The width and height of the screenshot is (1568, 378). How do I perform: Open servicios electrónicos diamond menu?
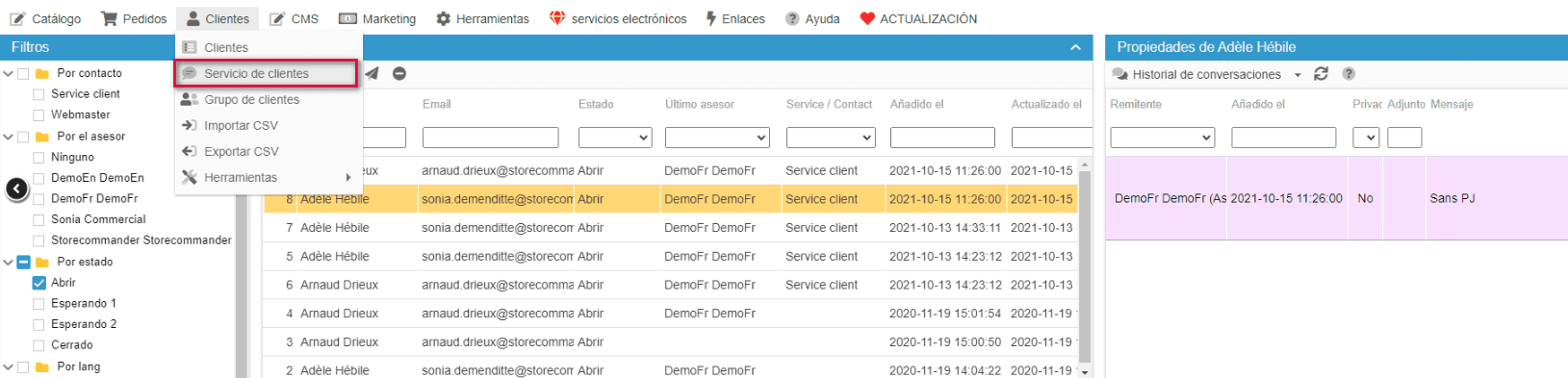pos(618,18)
